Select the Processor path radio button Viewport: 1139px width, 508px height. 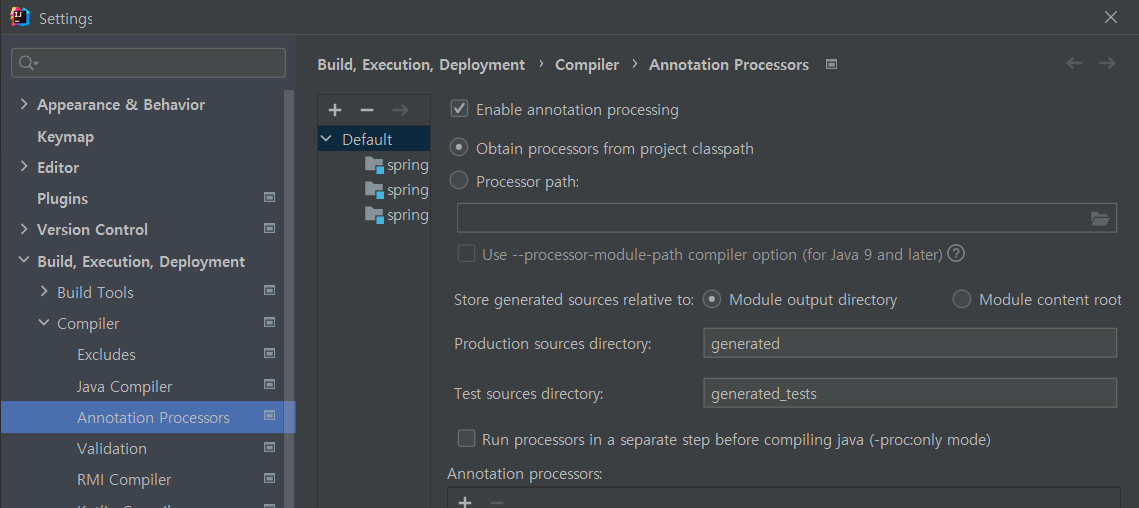coord(459,181)
